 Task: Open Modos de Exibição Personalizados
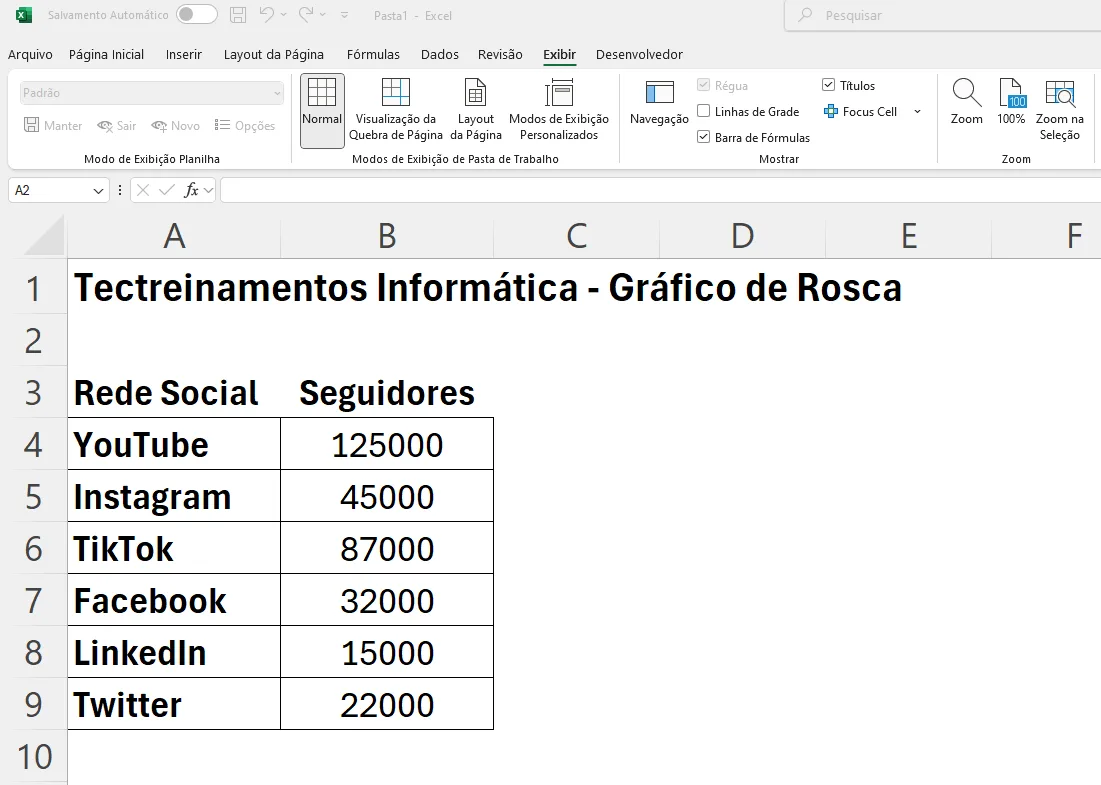tap(559, 110)
